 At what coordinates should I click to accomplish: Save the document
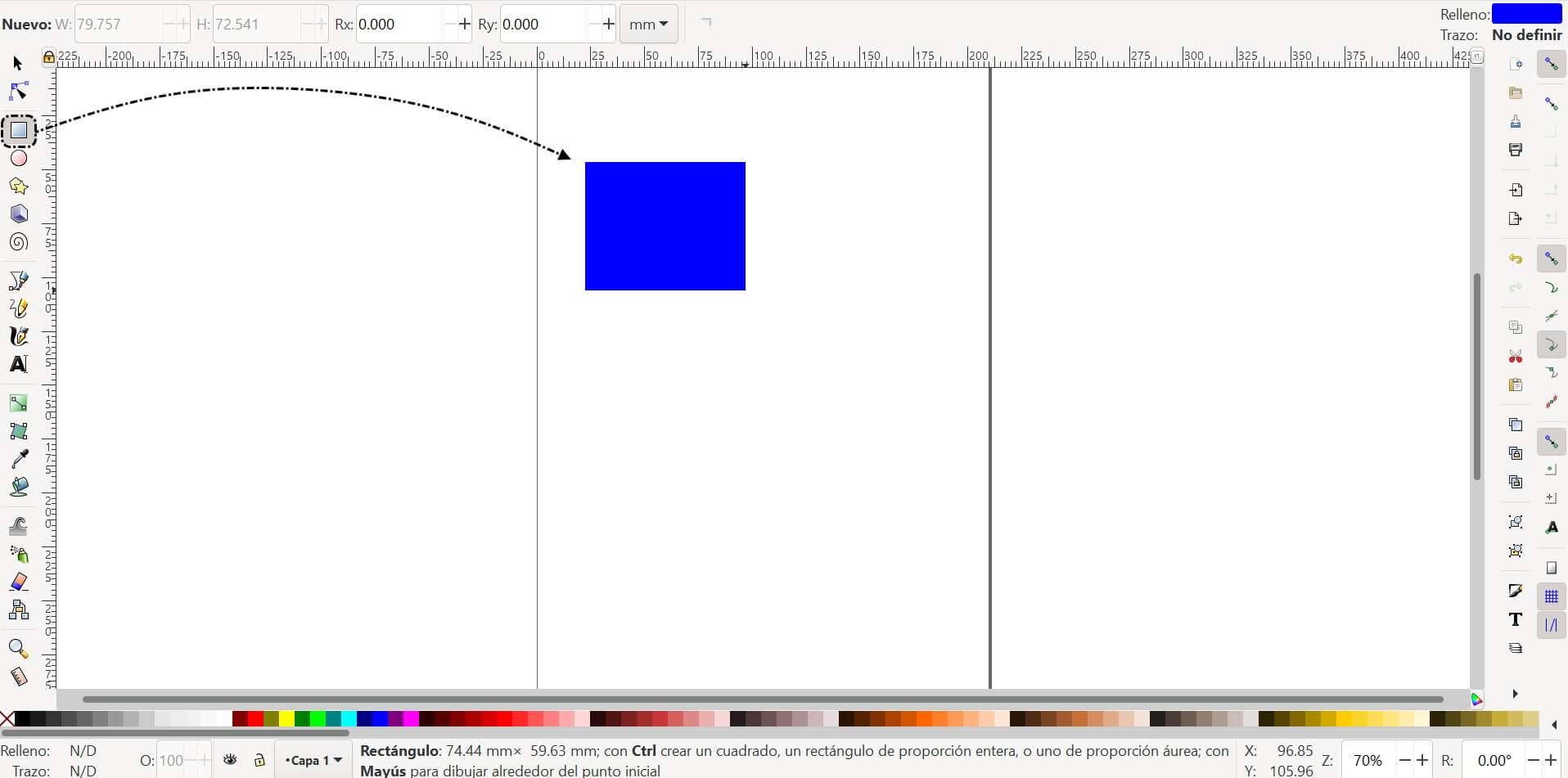pyautogui.click(x=1515, y=121)
